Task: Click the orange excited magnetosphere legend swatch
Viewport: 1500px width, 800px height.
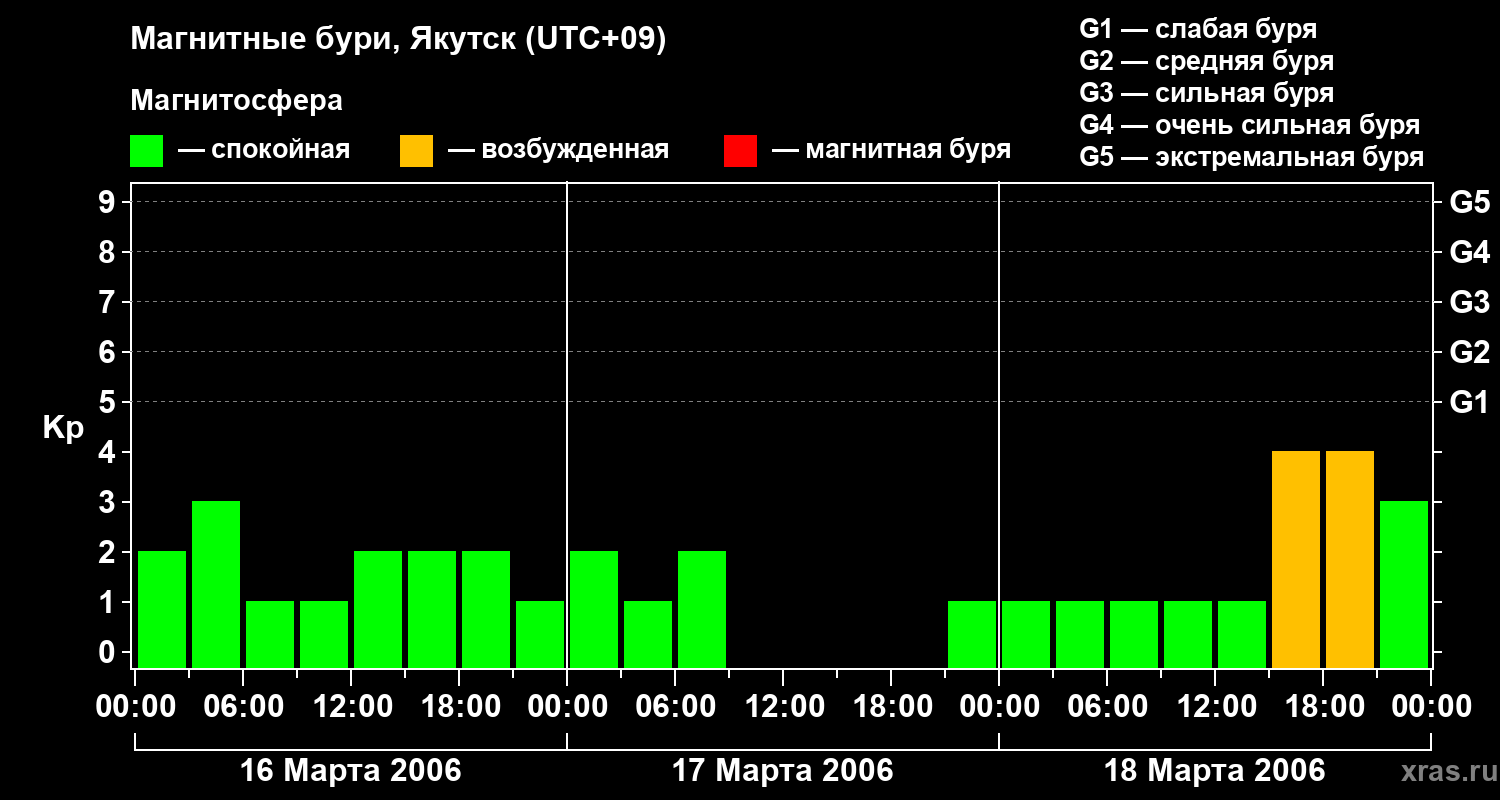Action: coord(416,151)
